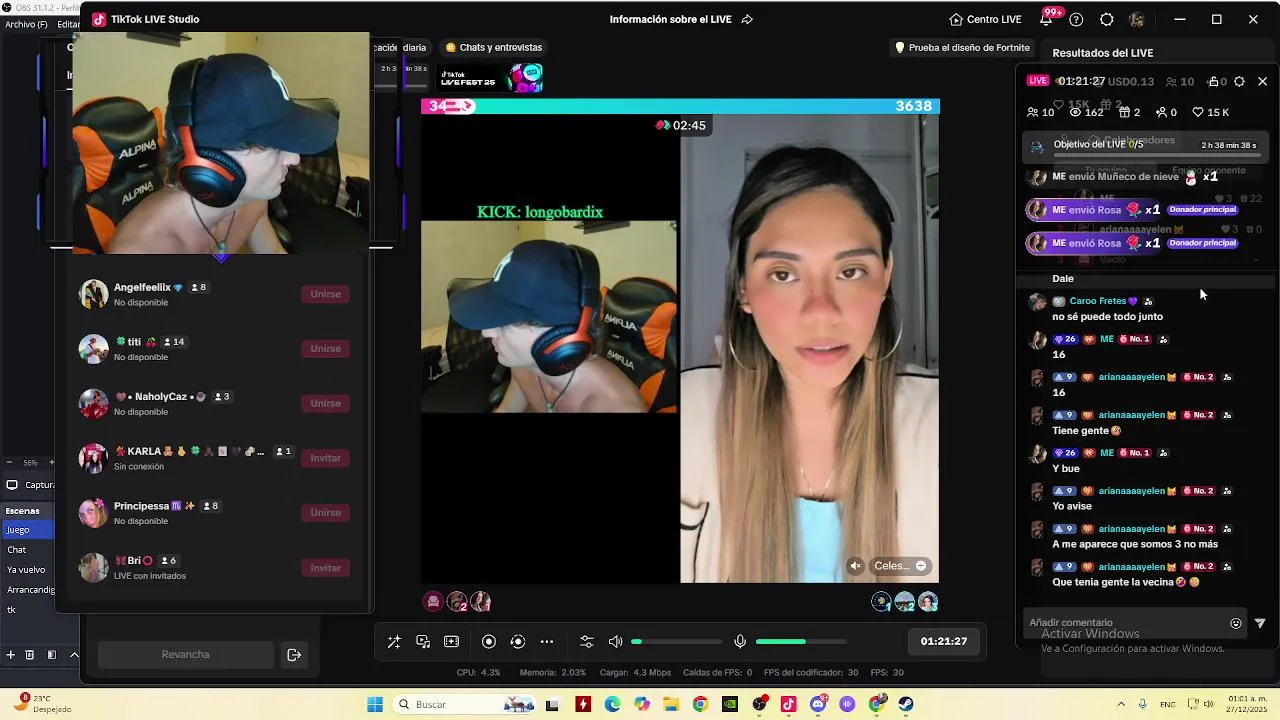Start recording with the record button

pos(489,642)
